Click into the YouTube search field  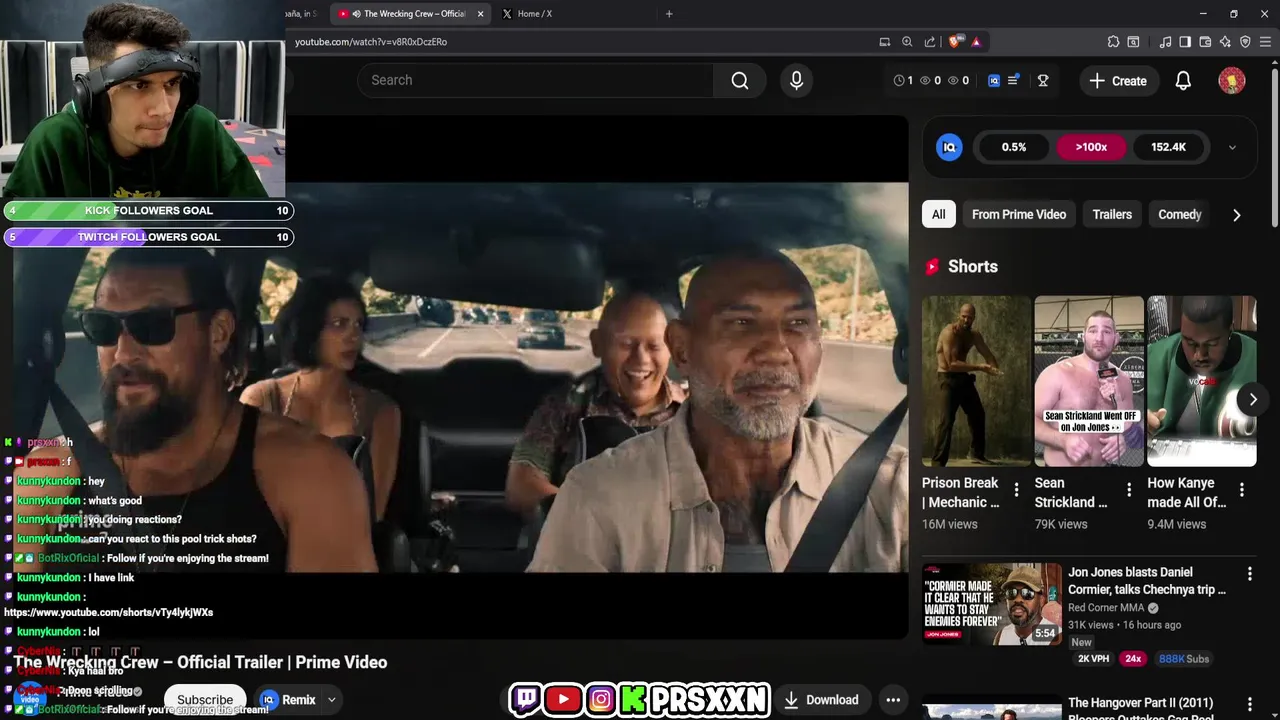[x=535, y=81]
